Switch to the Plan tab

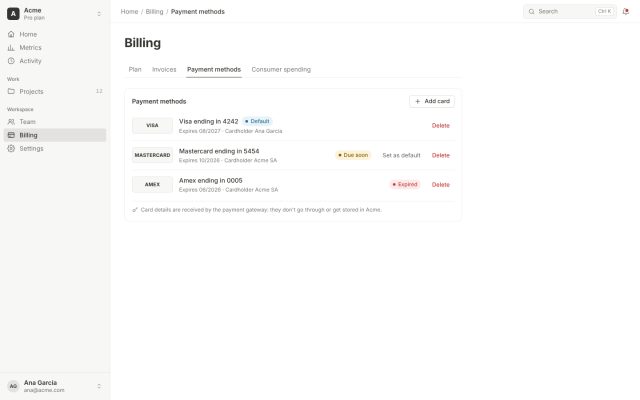(x=135, y=69)
